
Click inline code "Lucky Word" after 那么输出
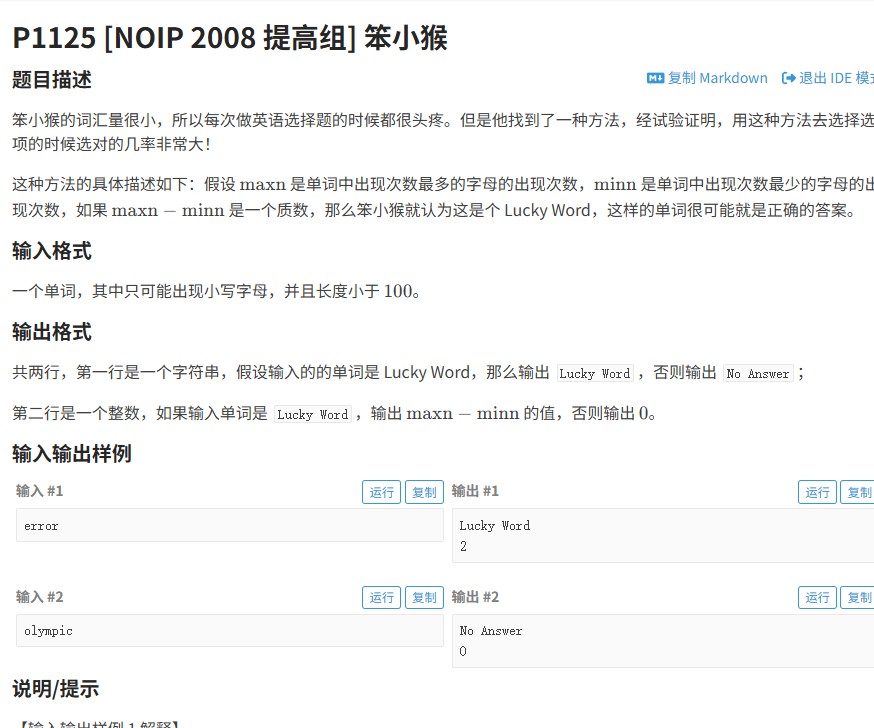click(595, 373)
